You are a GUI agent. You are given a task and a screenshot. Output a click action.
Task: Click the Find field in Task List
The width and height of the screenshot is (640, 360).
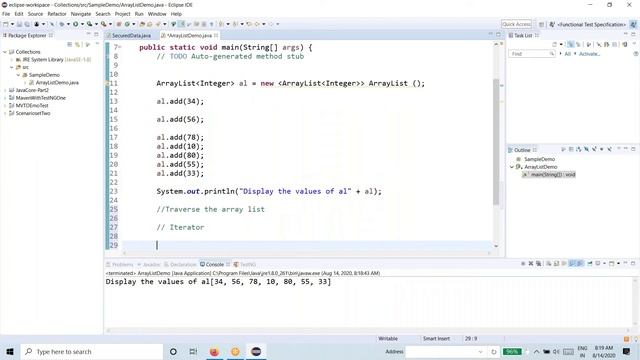click(x=531, y=54)
